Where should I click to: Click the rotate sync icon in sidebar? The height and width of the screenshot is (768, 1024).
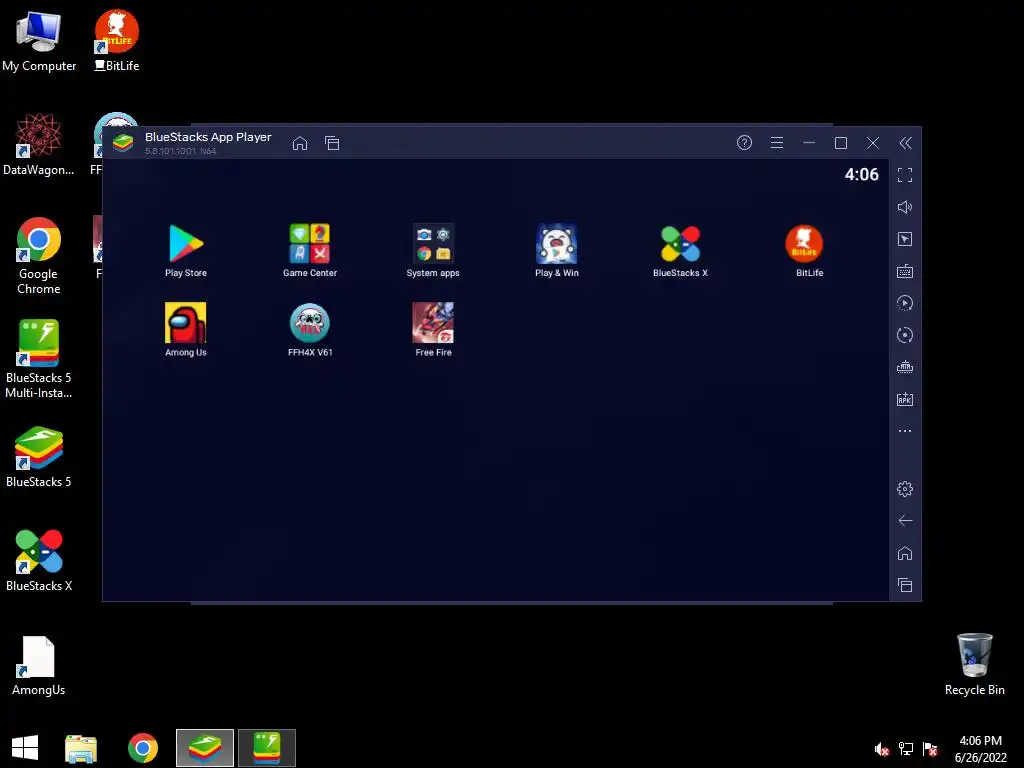(905, 335)
